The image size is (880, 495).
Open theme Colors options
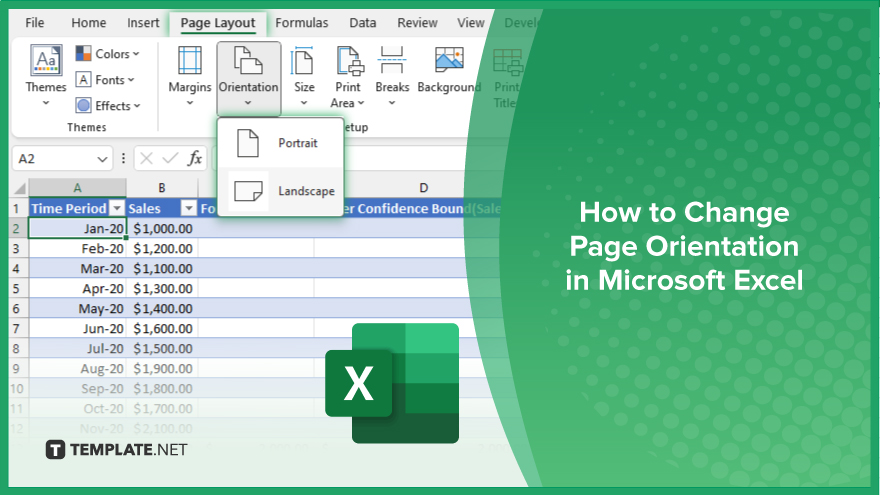click(107, 54)
